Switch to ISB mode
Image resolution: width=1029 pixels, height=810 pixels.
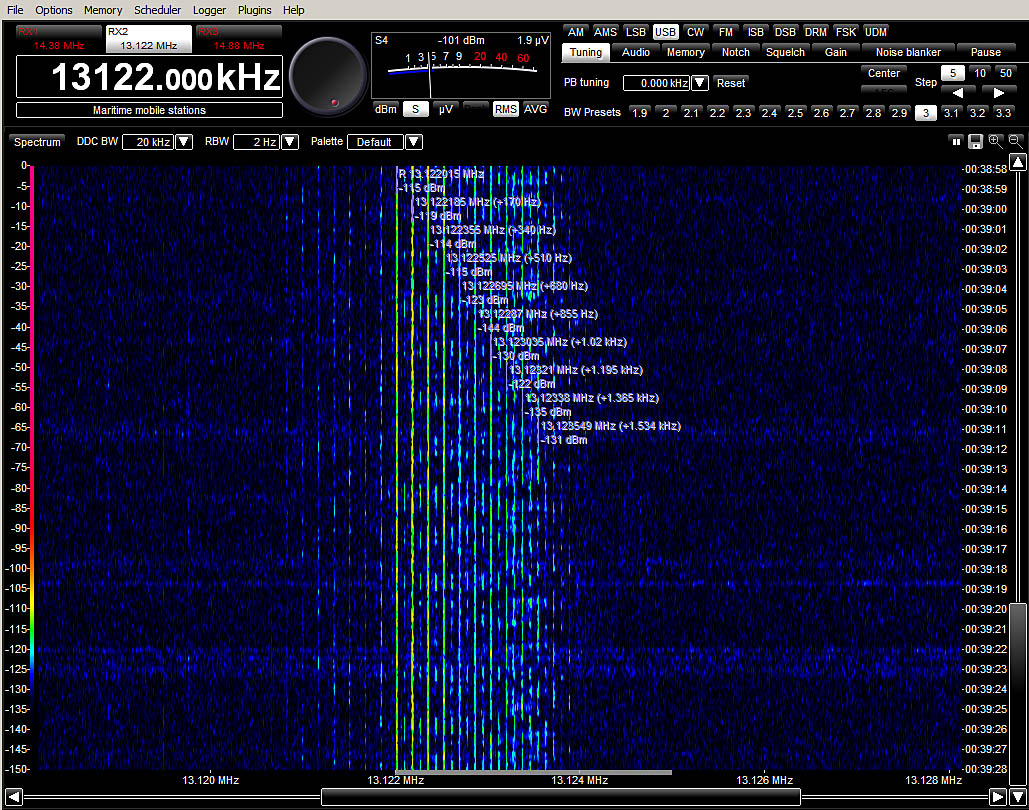pos(755,32)
